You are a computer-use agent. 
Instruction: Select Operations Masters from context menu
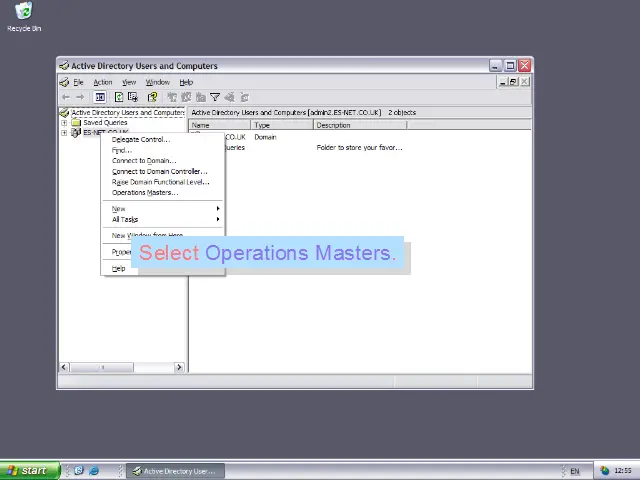point(163,193)
